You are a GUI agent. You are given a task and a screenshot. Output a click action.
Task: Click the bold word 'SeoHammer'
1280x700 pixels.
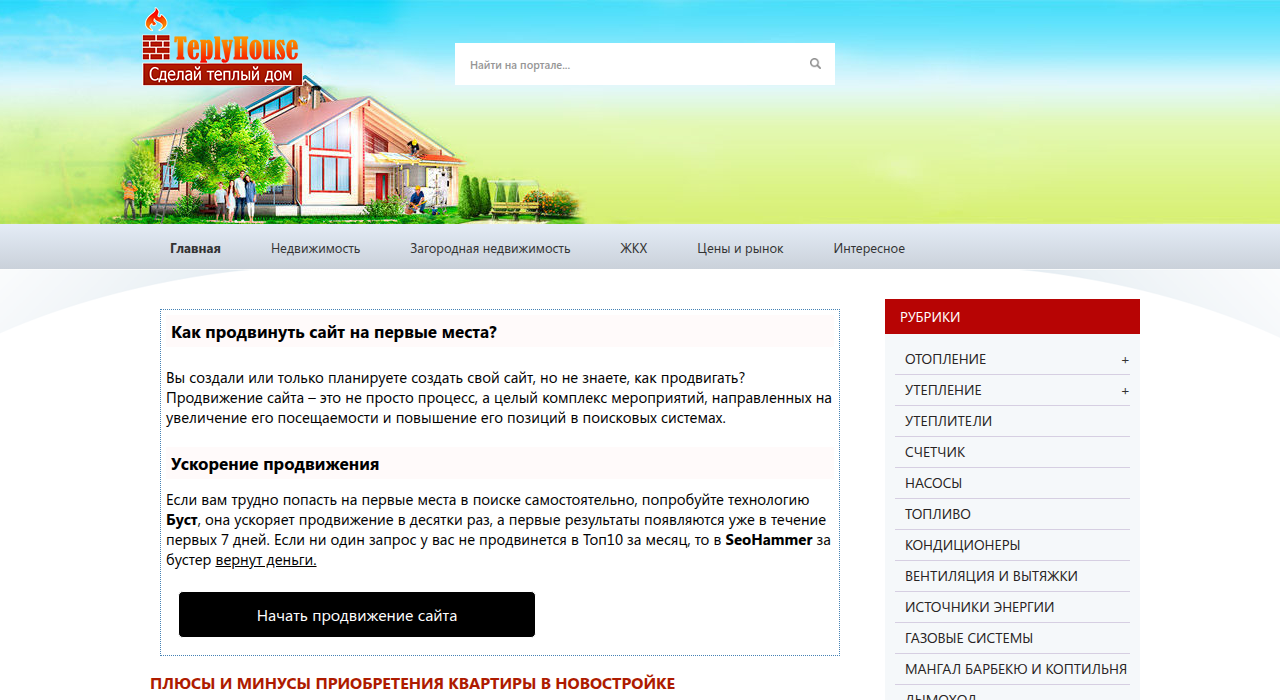pos(769,540)
